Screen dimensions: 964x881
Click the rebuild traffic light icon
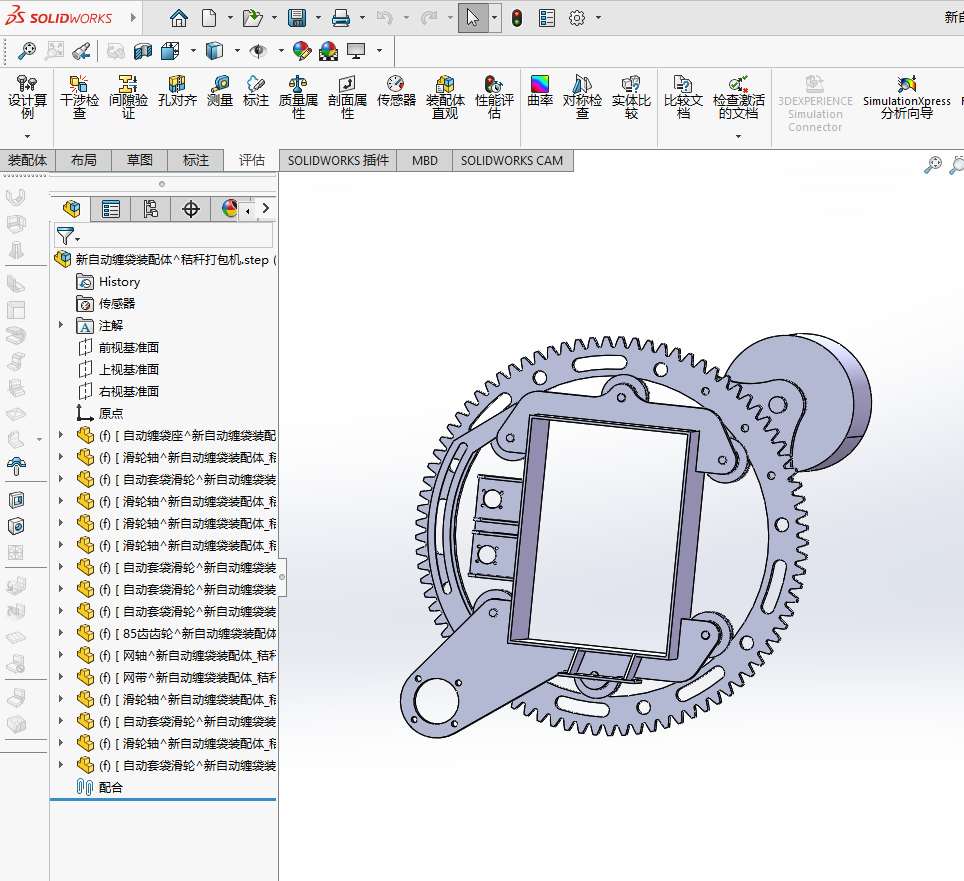pos(516,18)
